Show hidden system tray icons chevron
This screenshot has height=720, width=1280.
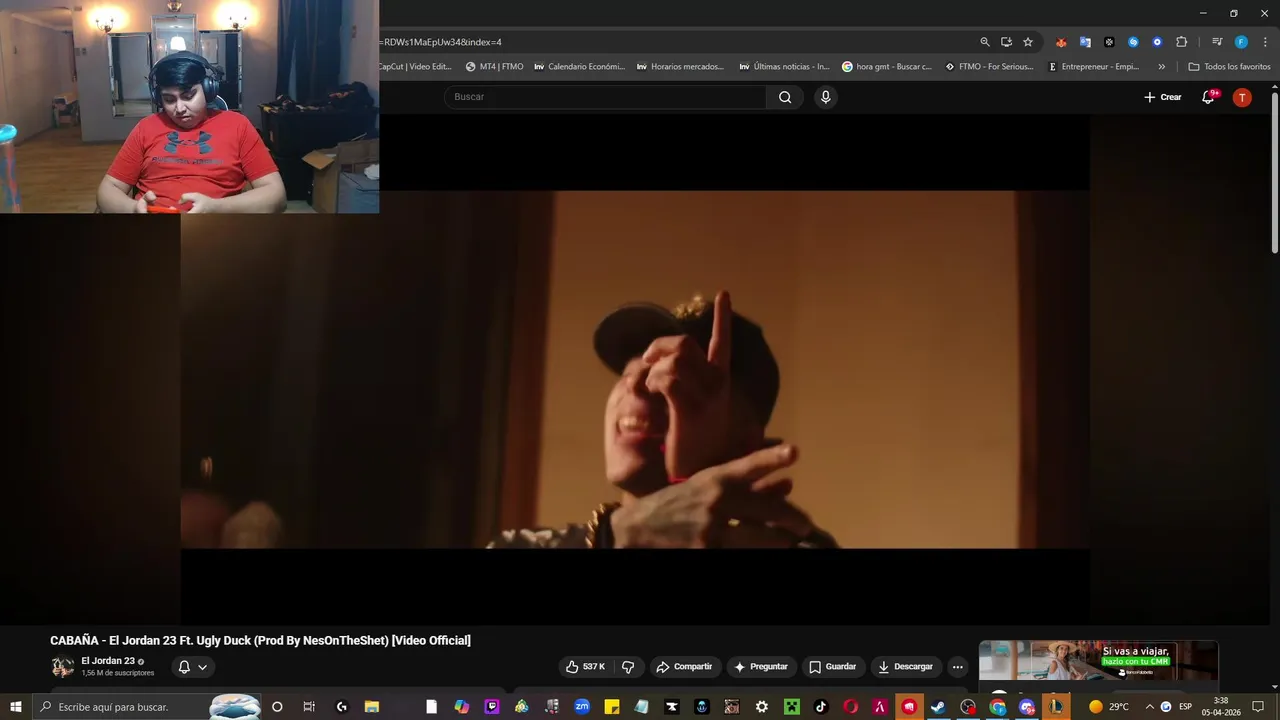coord(1149,707)
